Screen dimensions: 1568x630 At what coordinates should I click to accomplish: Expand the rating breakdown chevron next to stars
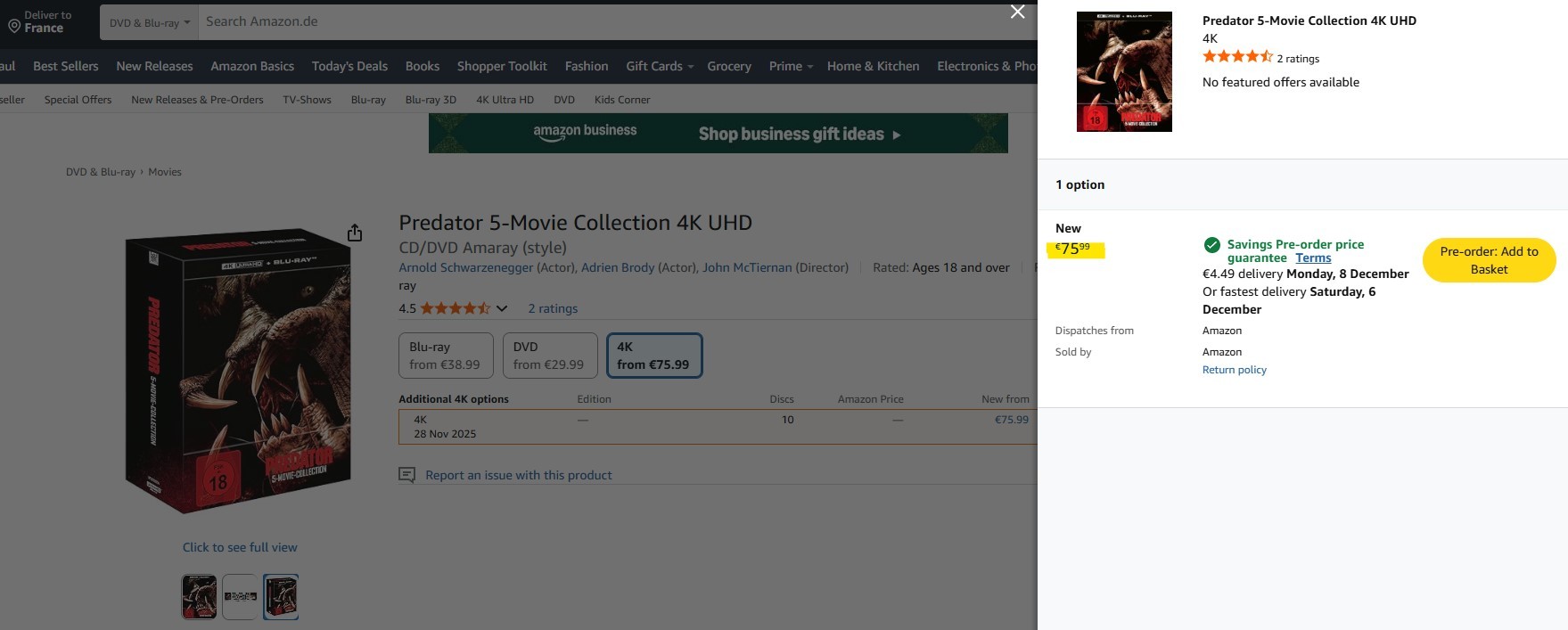coord(502,308)
